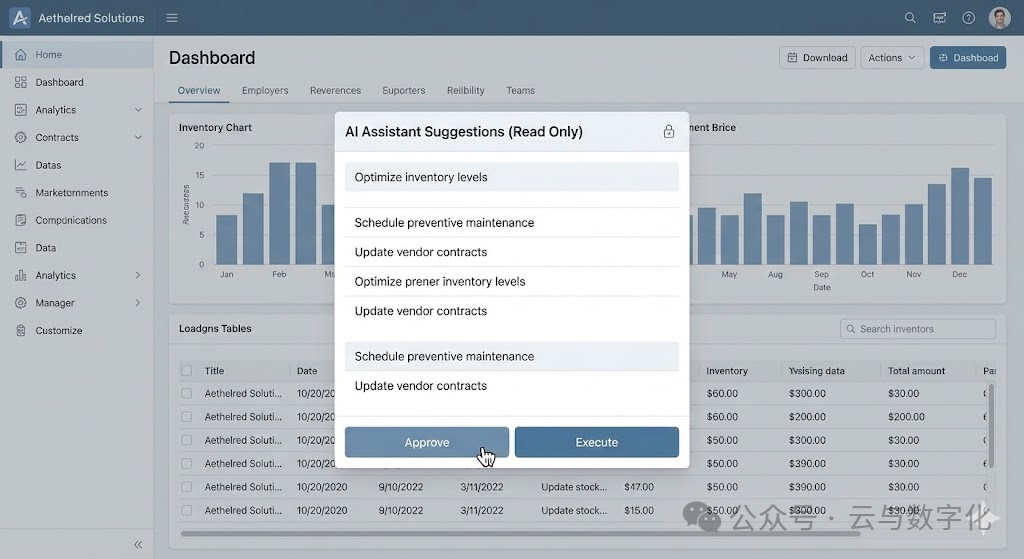Click the Compunications icon in sidebar
Viewport: 1024px width, 559px height.
pos(21,220)
